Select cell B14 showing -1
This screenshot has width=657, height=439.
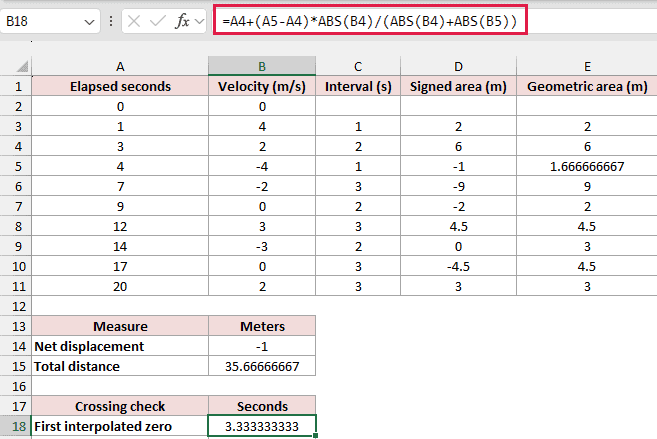[262, 346]
